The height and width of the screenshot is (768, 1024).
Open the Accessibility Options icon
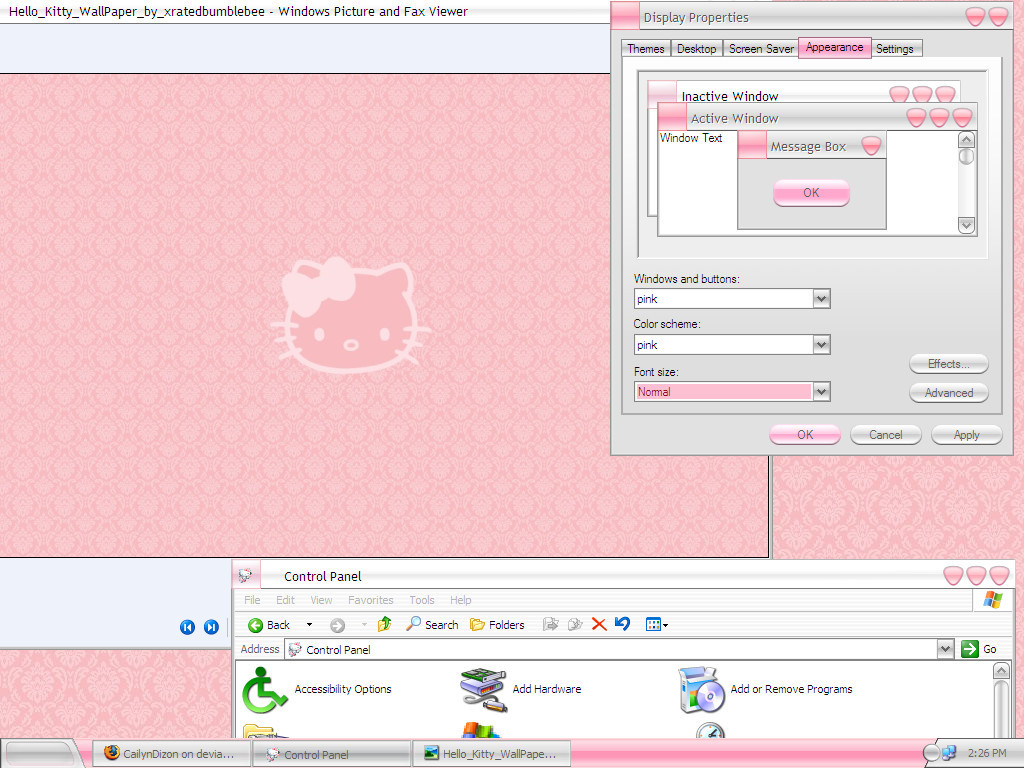click(x=265, y=689)
